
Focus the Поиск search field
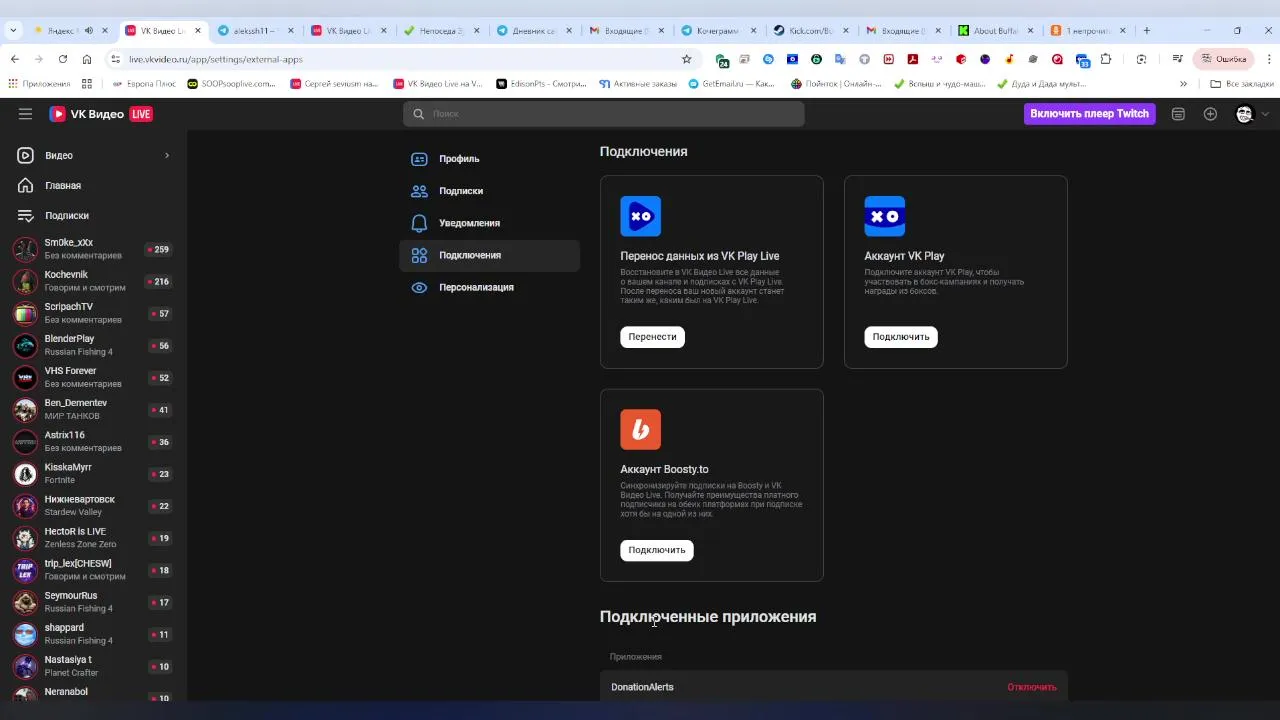click(x=603, y=114)
